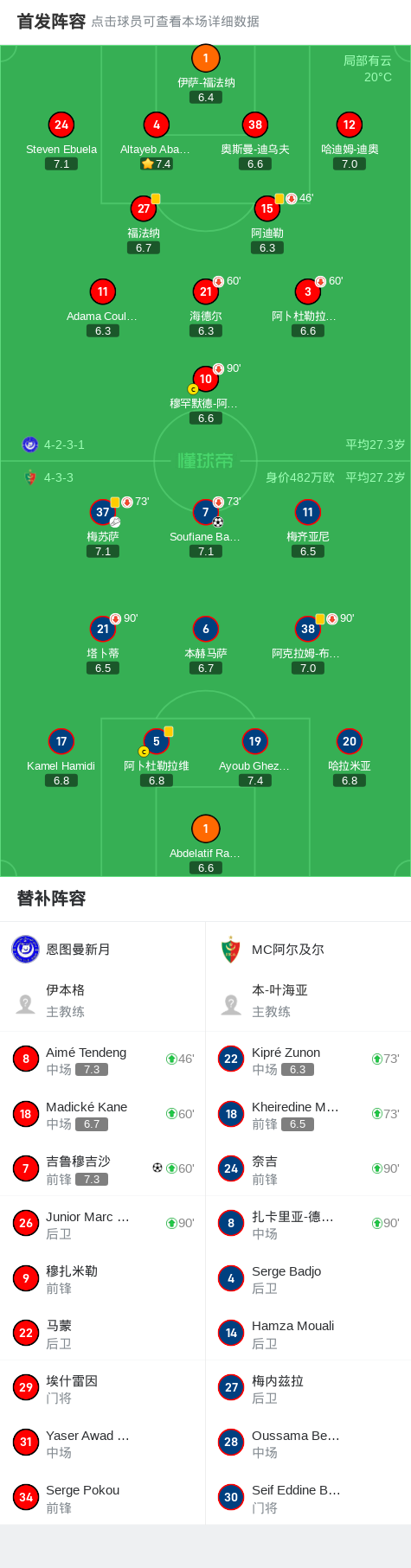411x1568 pixels.
Task: Open blue number 7 Soufiane Ba player icon
Action: pyautogui.click(x=205, y=512)
